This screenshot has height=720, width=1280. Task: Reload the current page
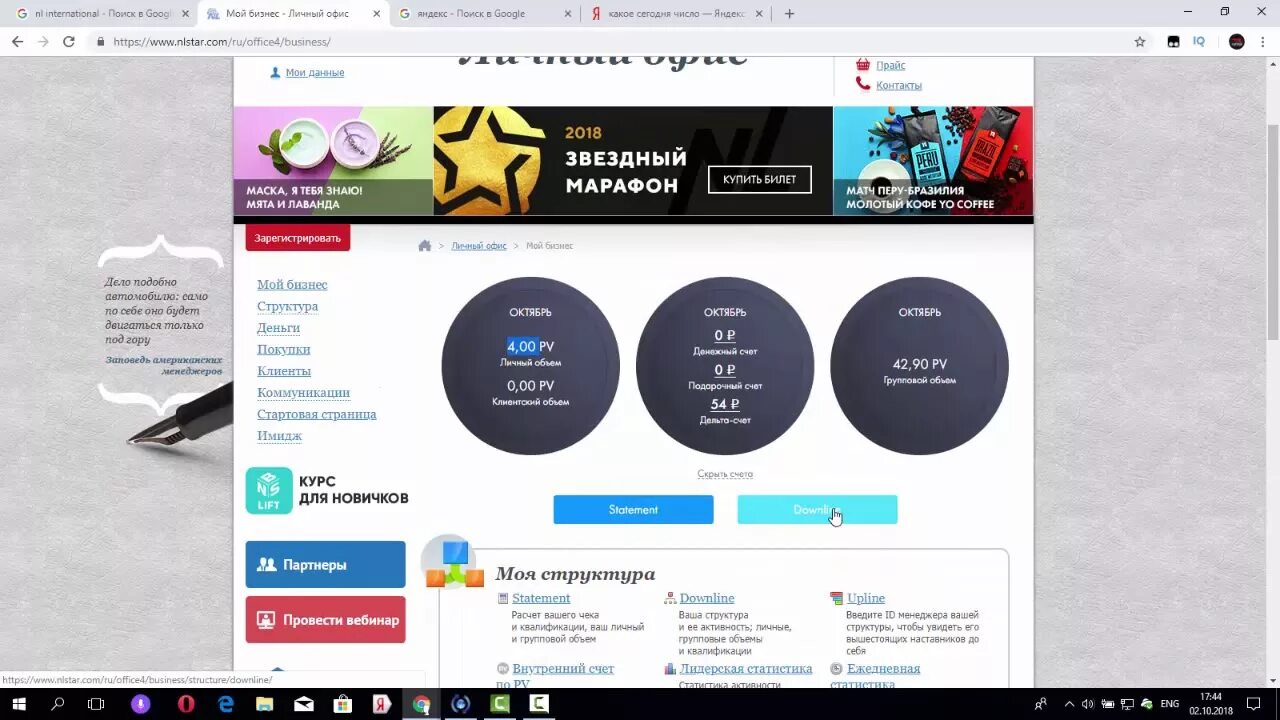click(x=69, y=42)
